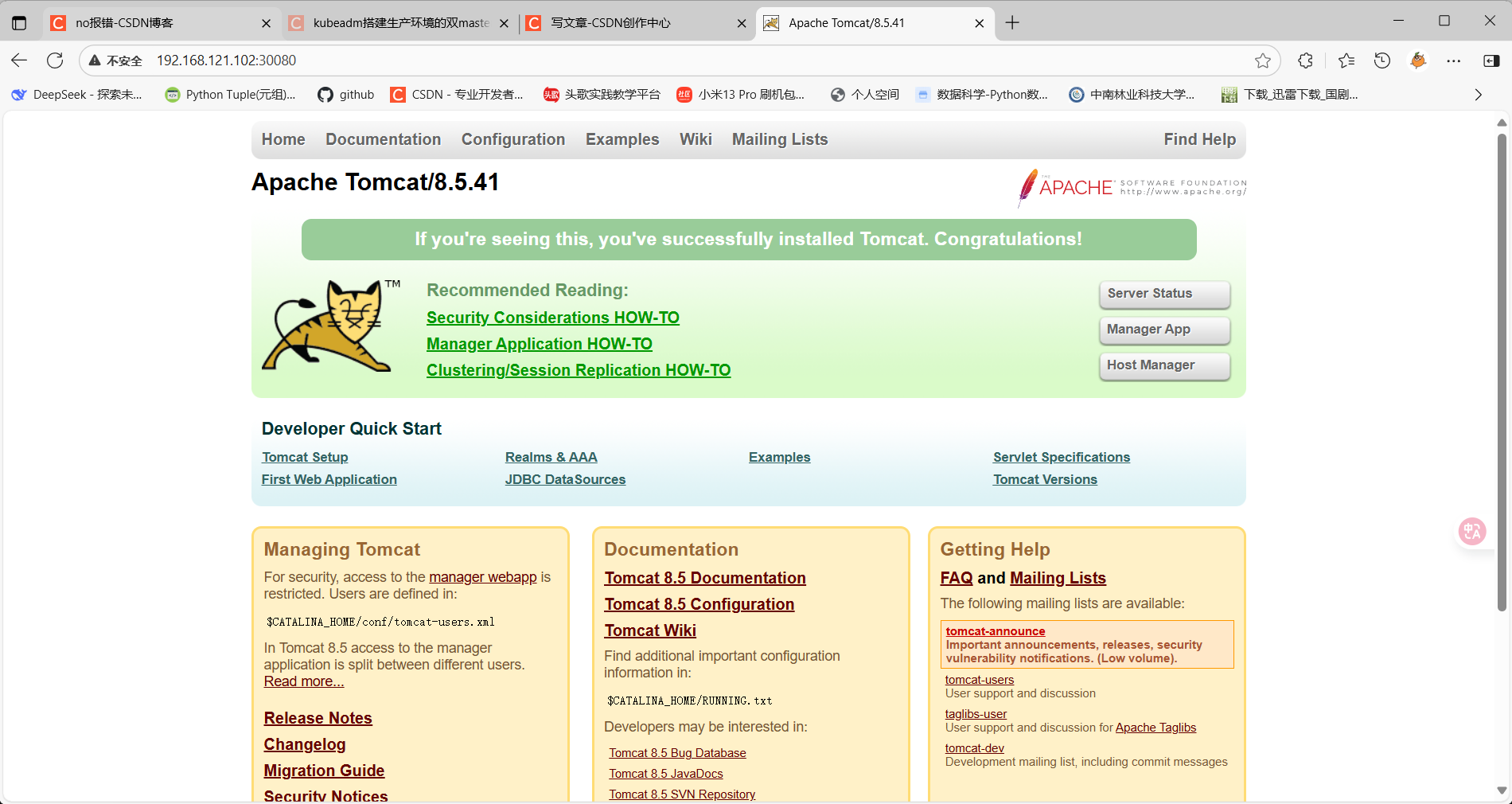Open the Realms & AAA link
This screenshot has width=1512, height=804.
(x=551, y=457)
